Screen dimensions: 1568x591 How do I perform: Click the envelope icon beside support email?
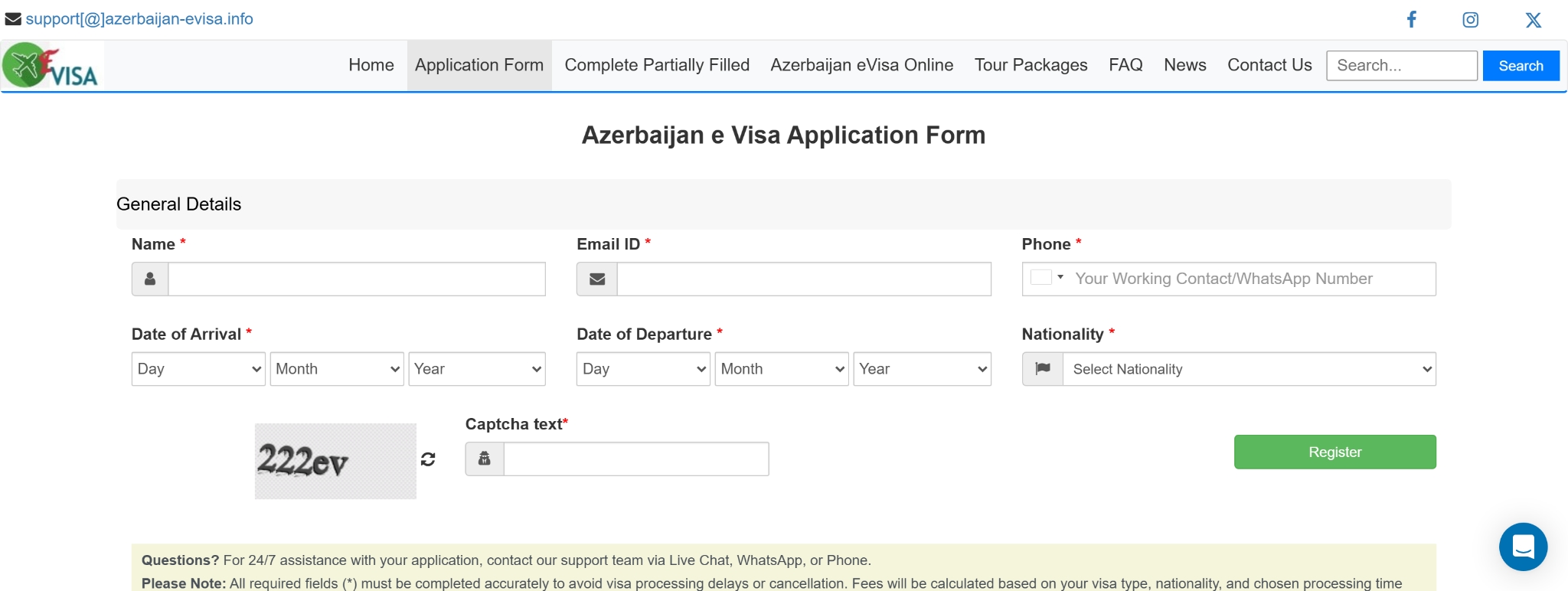(13, 19)
